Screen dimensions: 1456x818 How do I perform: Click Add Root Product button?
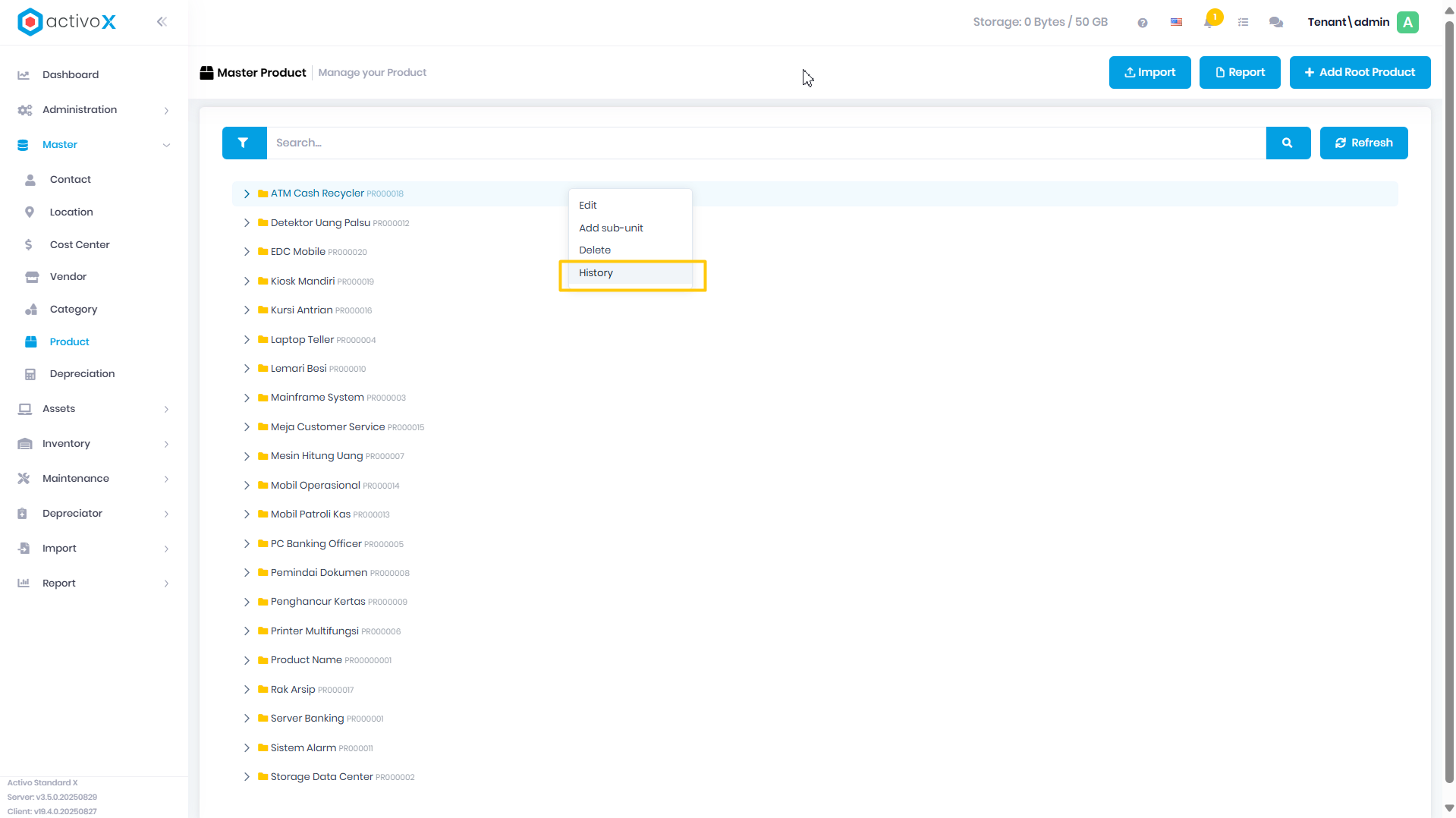click(1360, 72)
